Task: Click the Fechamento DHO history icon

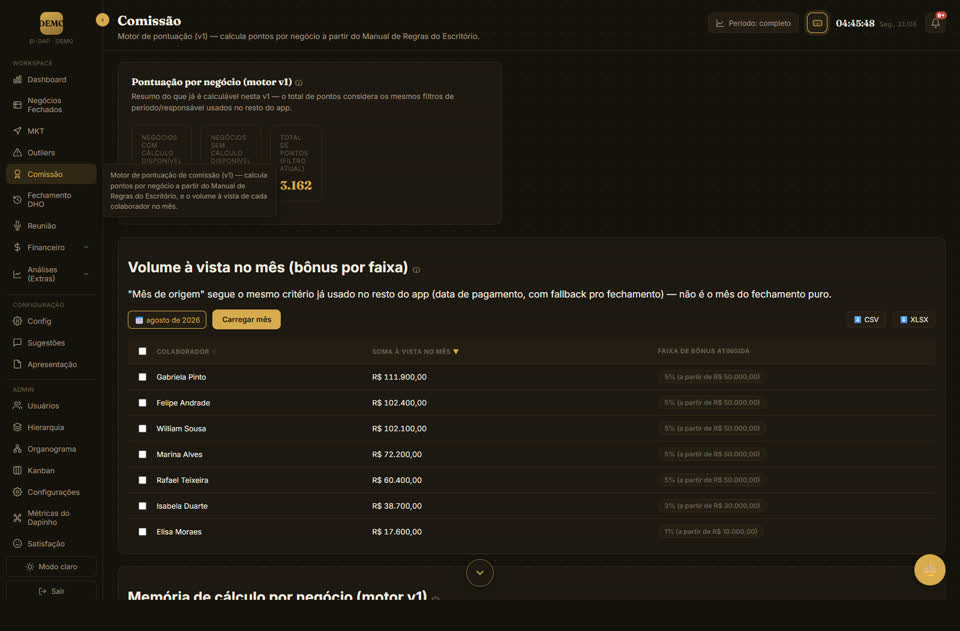Action: point(17,200)
